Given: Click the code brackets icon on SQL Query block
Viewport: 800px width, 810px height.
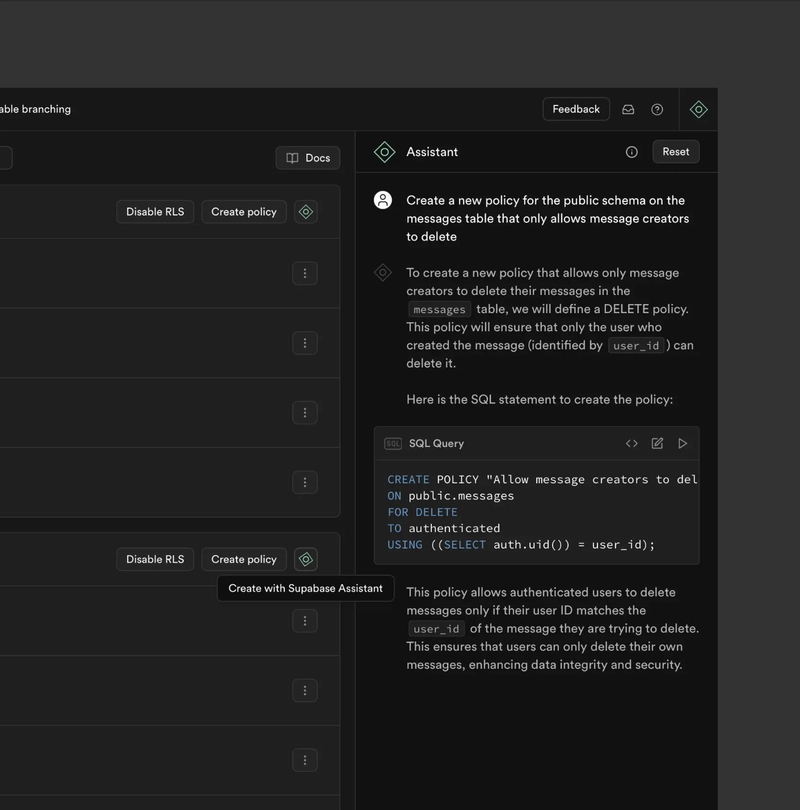Looking at the screenshot, I should click(632, 443).
